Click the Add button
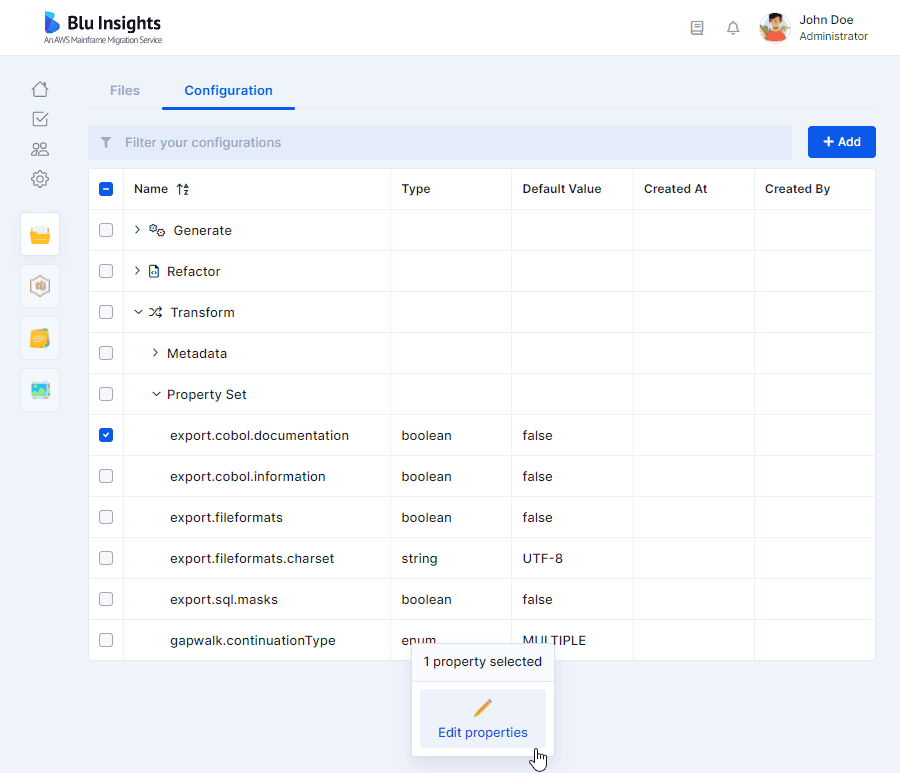Viewport: 900px width, 773px height. pyautogui.click(x=841, y=142)
